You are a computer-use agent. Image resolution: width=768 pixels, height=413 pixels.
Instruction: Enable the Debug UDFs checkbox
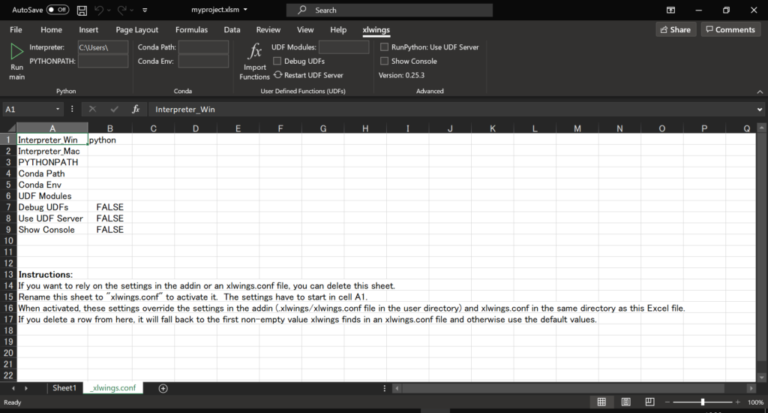coord(277,61)
